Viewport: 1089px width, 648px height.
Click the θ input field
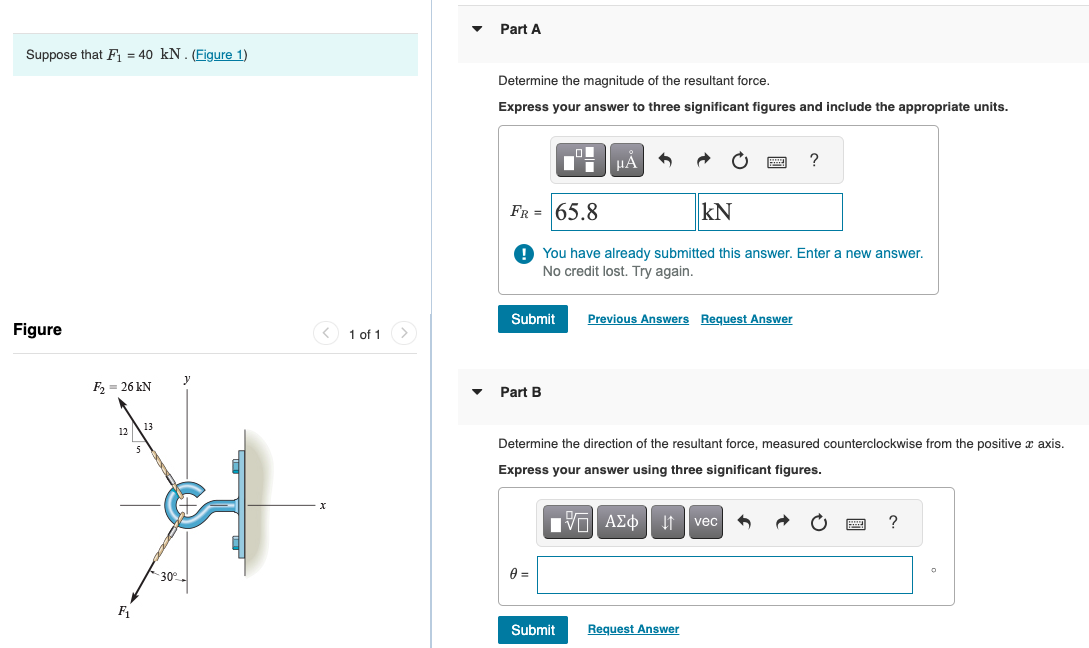coord(724,574)
